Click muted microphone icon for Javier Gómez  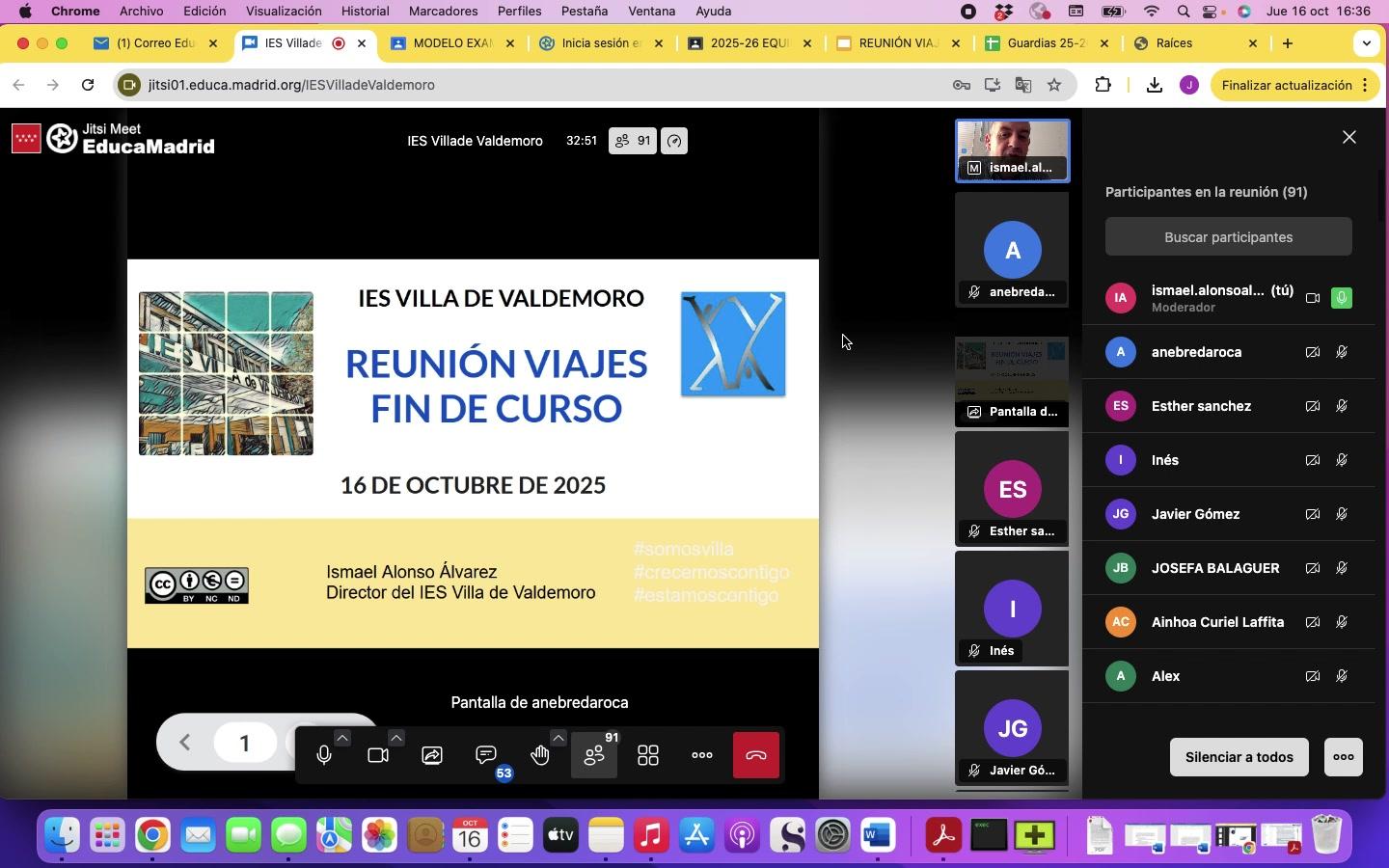[1342, 514]
